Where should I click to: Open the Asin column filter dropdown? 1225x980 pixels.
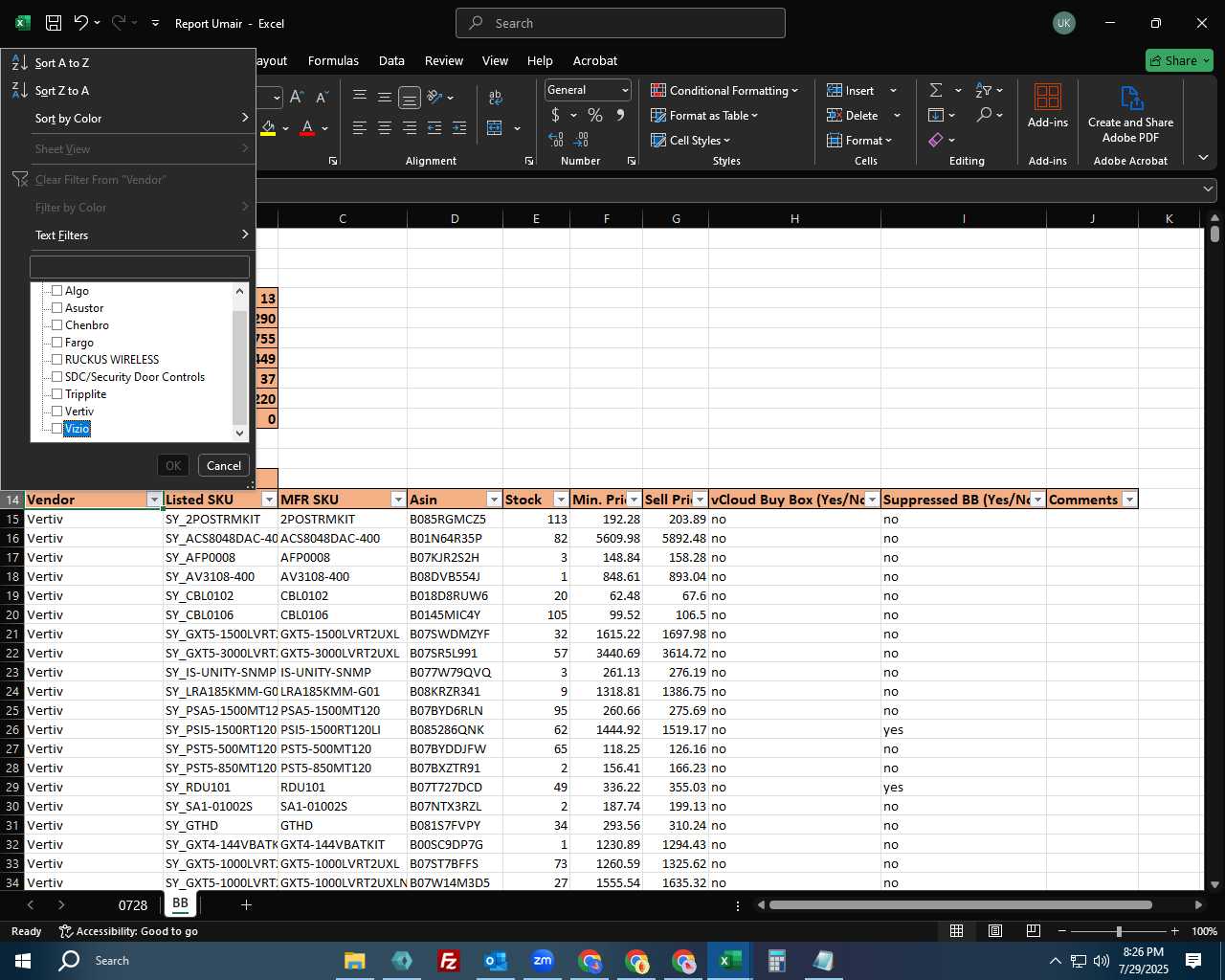[x=494, y=500]
